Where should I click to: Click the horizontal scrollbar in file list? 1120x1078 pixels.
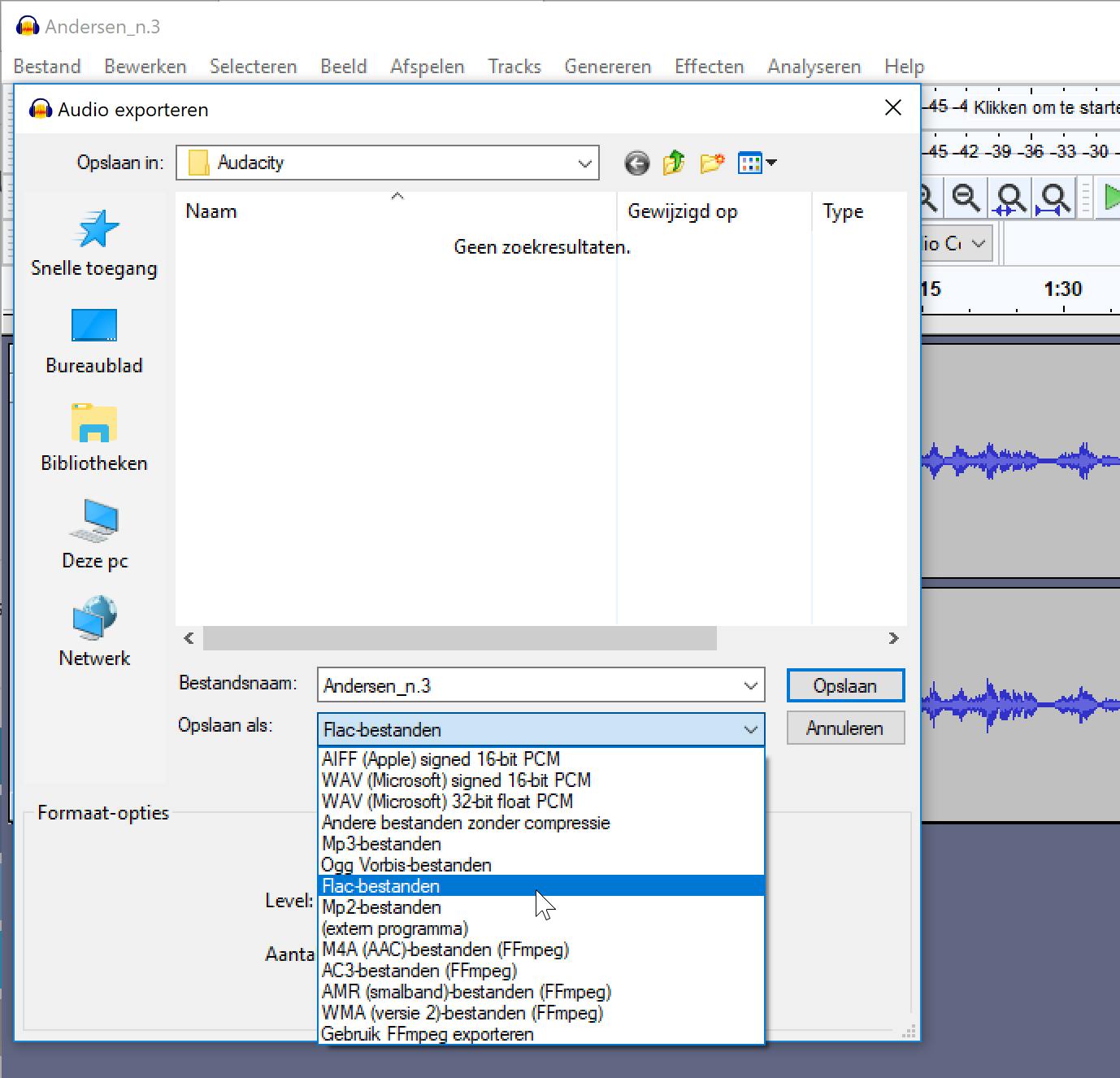tap(459, 639)
